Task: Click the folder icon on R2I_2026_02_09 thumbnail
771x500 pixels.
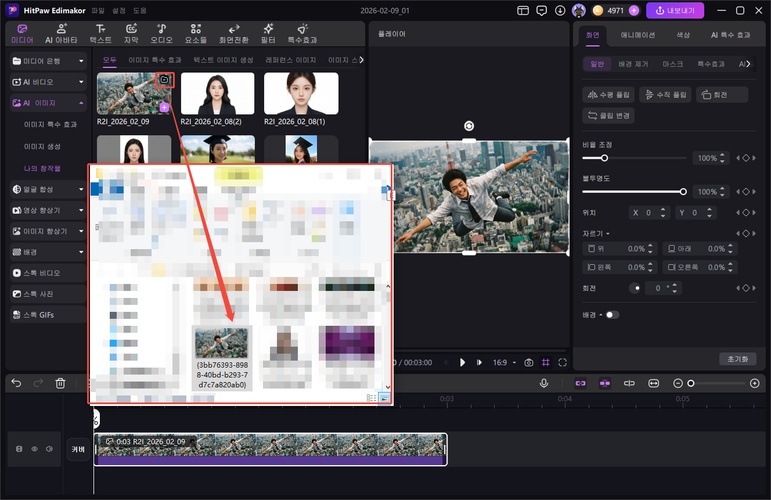Action: [x=166, y=79]
